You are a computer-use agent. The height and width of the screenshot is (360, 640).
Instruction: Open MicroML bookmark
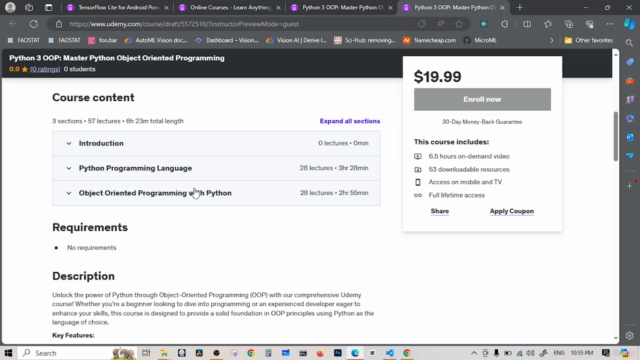point(480,40)
